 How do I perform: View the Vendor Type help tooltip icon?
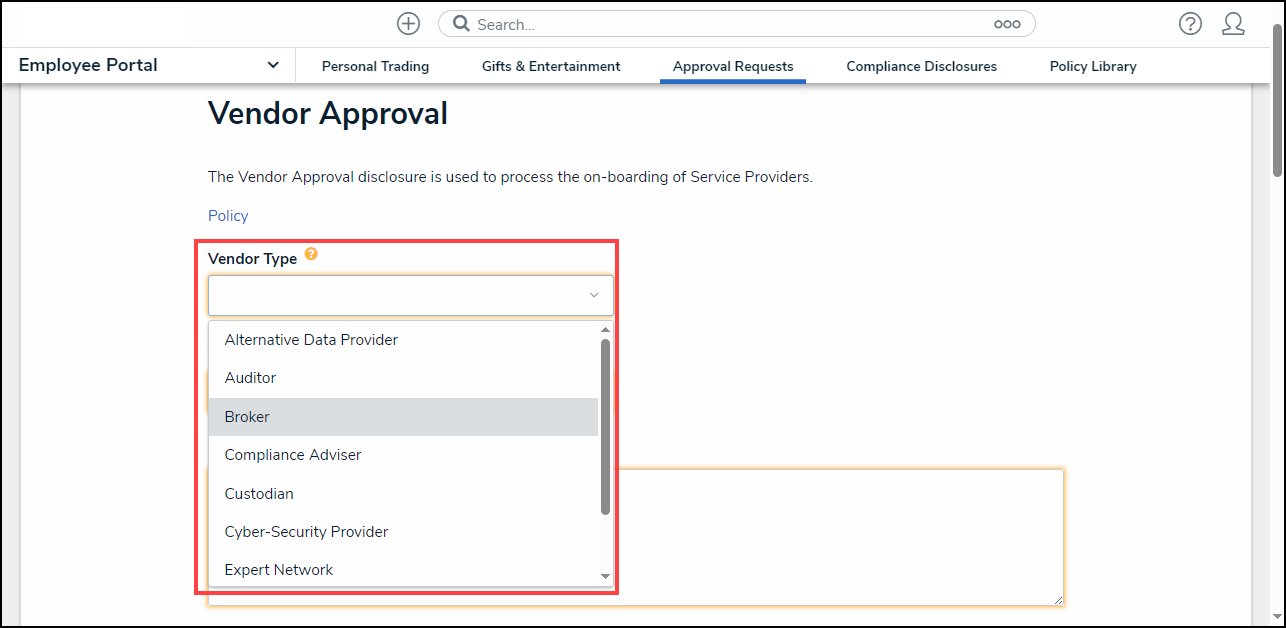point(311,254)
